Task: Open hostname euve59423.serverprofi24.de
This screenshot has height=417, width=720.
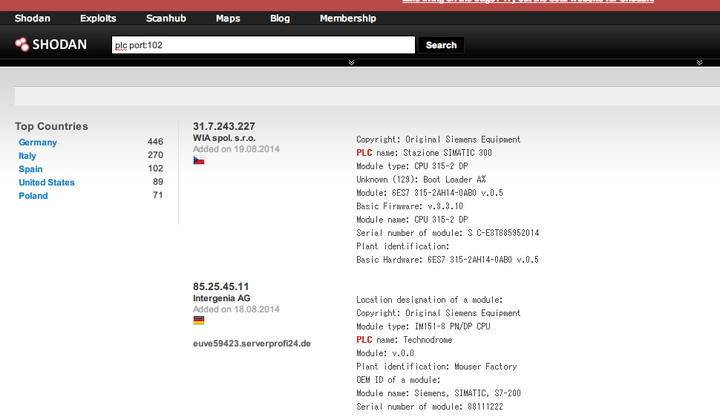Action: [x=252, y=344]
